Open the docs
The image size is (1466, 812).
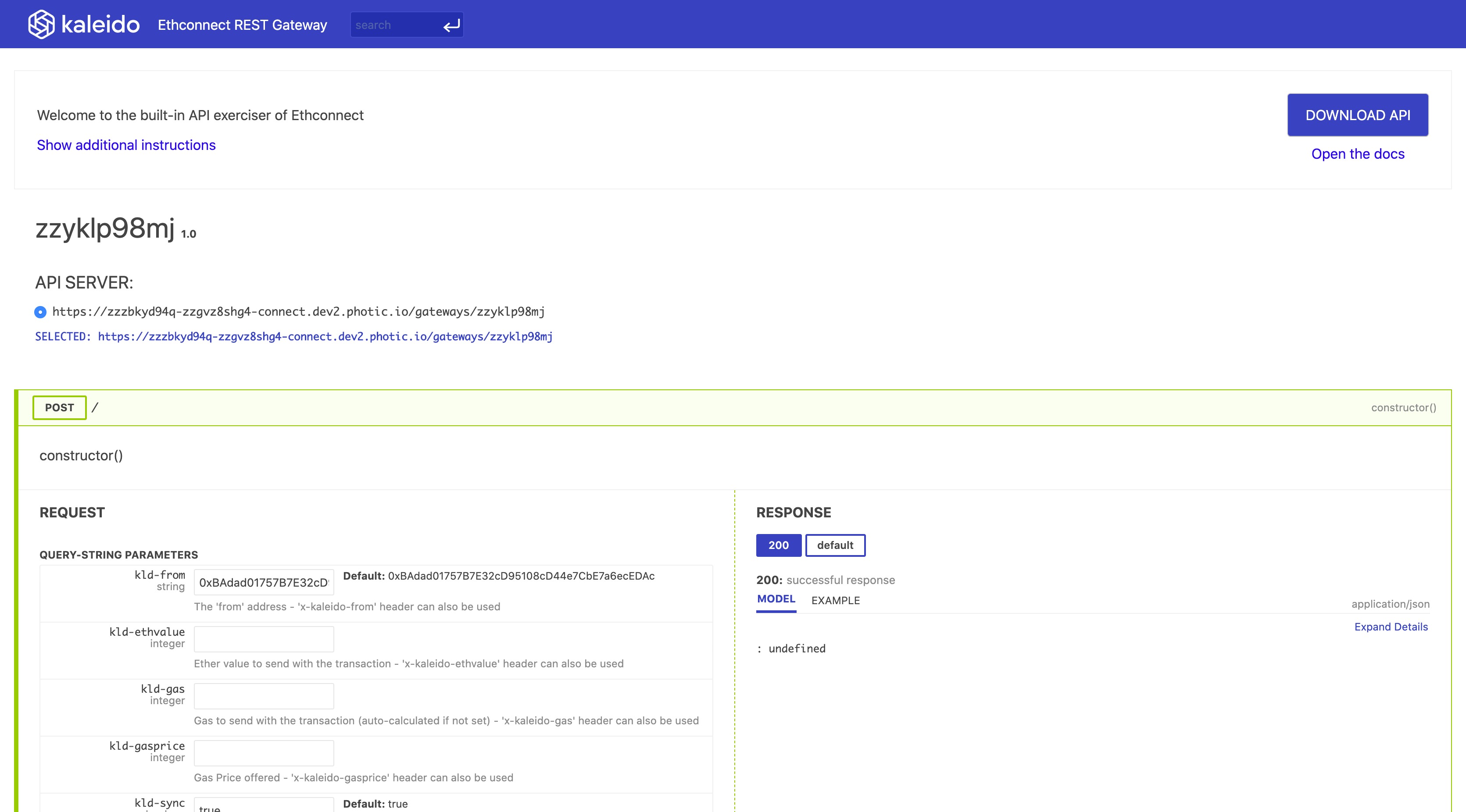pyautogui.click(x=1358, y=153)
